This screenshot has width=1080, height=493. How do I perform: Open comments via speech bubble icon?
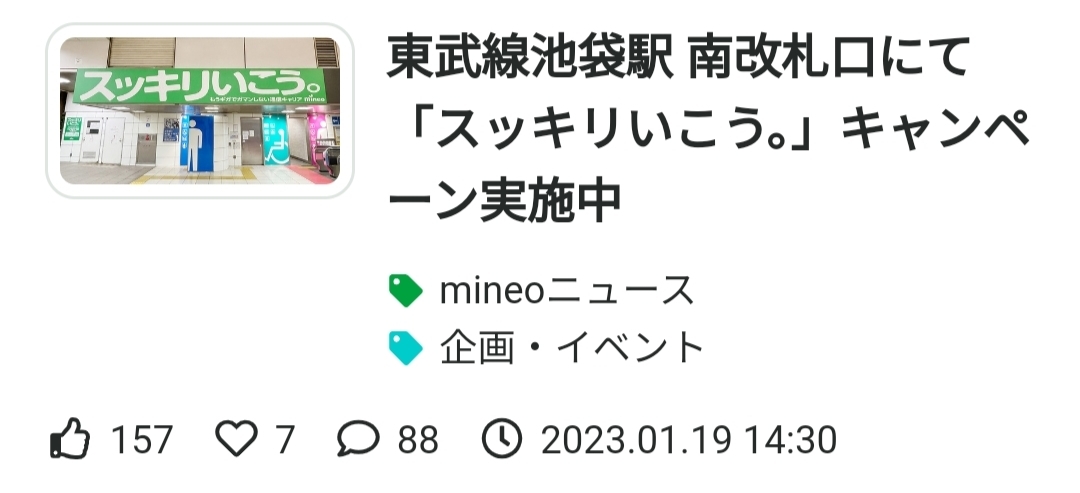tap(358, 439)
